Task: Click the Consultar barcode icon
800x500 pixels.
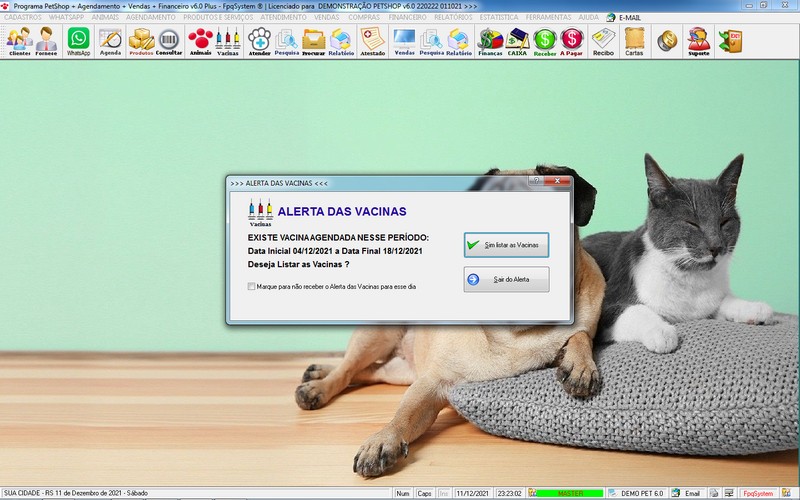Action: click(169, 41)
